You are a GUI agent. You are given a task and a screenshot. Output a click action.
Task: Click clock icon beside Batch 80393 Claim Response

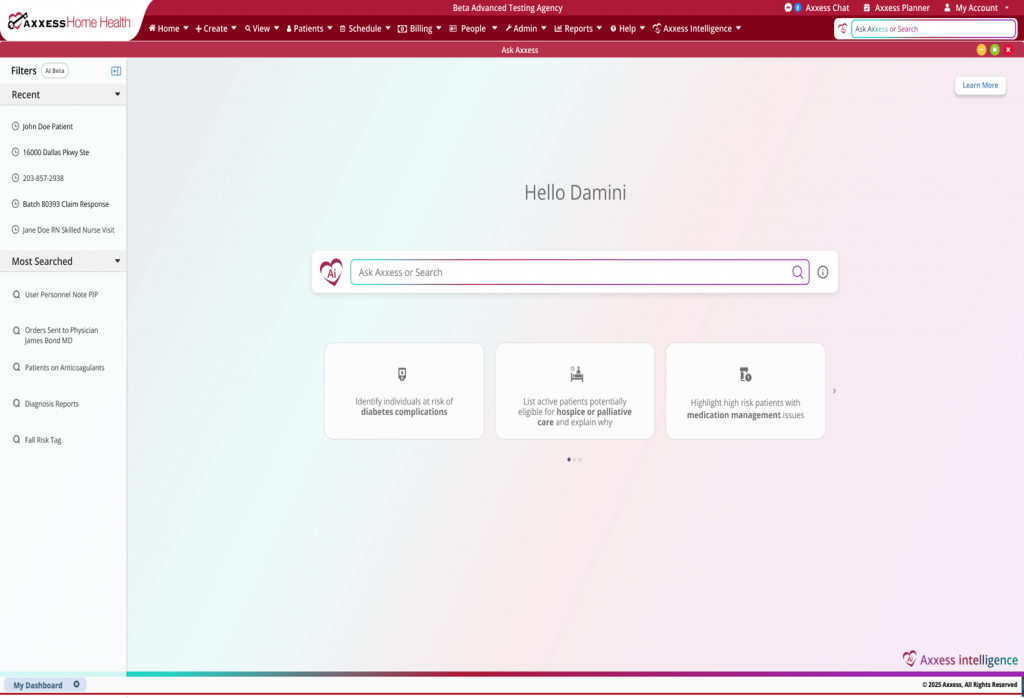pos(16,204)
